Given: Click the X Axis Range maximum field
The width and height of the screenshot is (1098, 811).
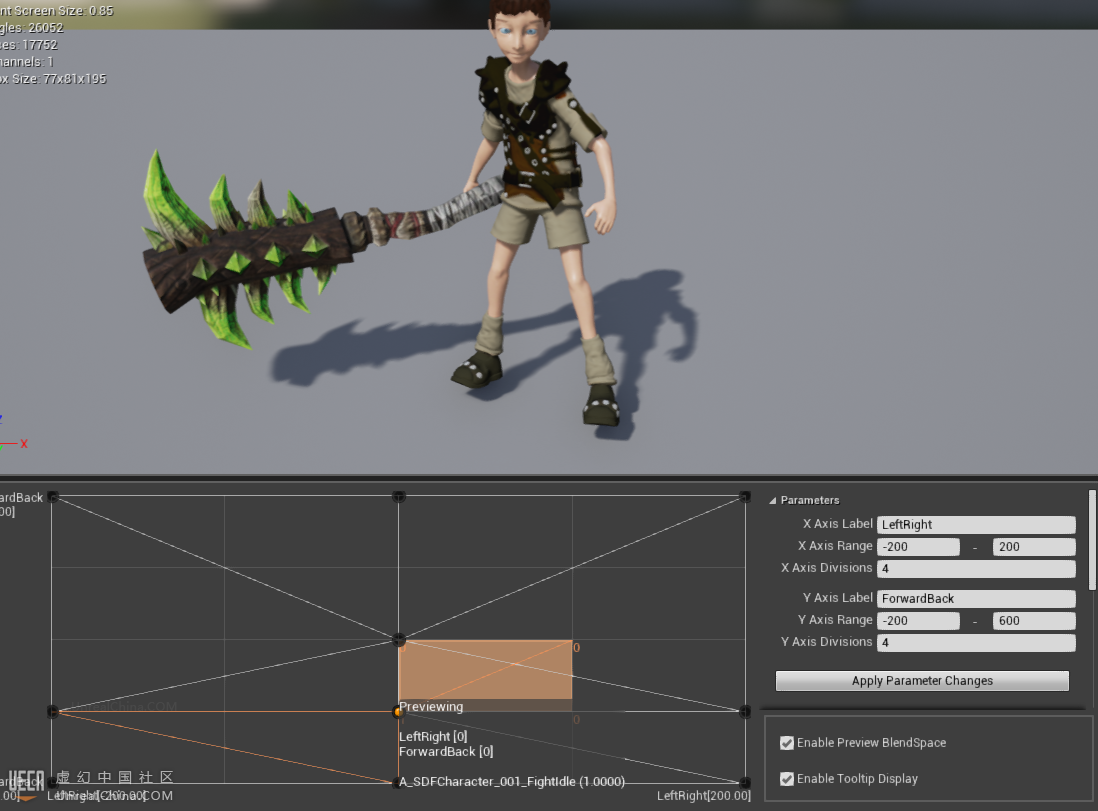Looking at the screenshot, I should click(1033, 547).
